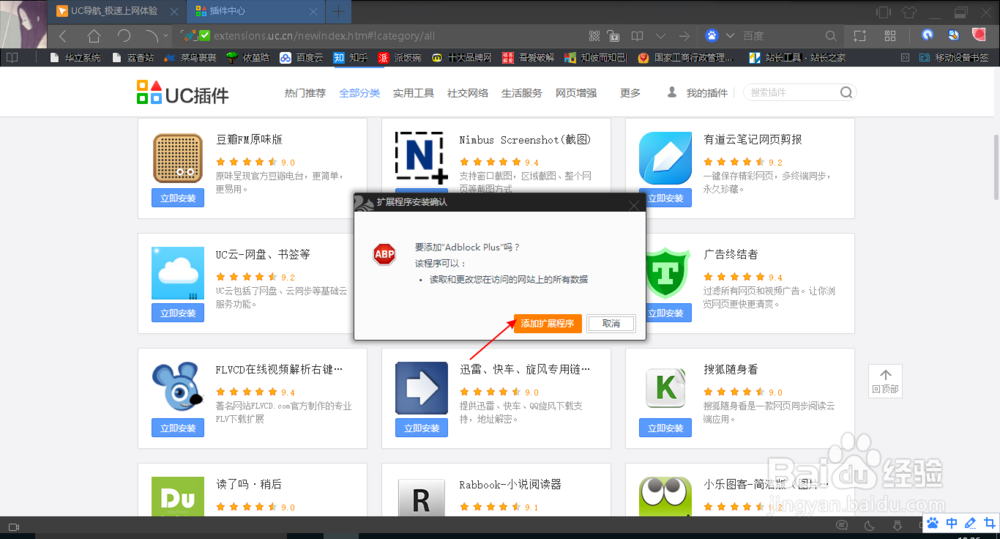Confirm with 添加扩展程序 button

pyautogui.click(x=548, y=323)
